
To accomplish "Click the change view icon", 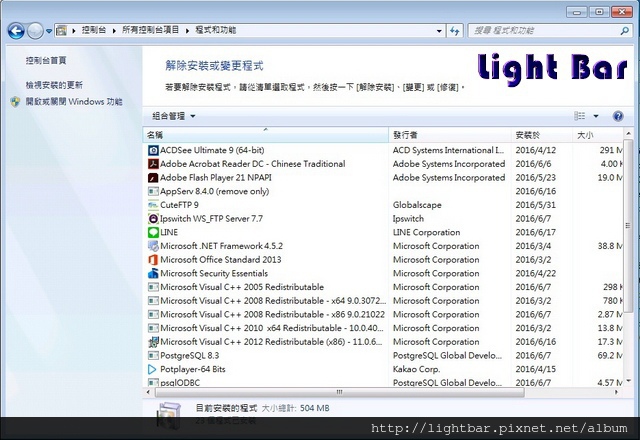I will pyautogui.click(x=579, y=116).
